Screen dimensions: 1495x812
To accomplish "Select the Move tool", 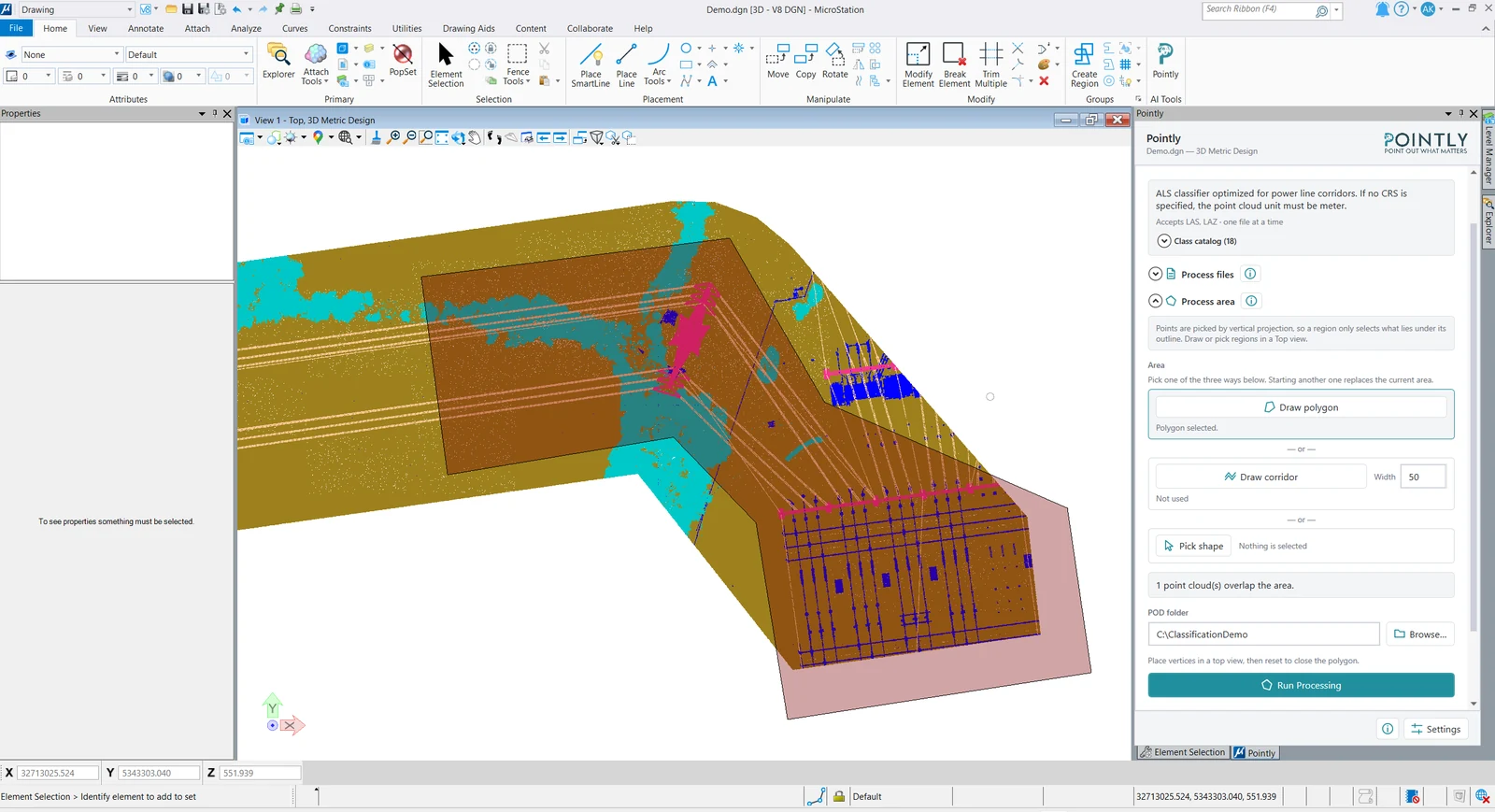I will (x=777, y=62).
